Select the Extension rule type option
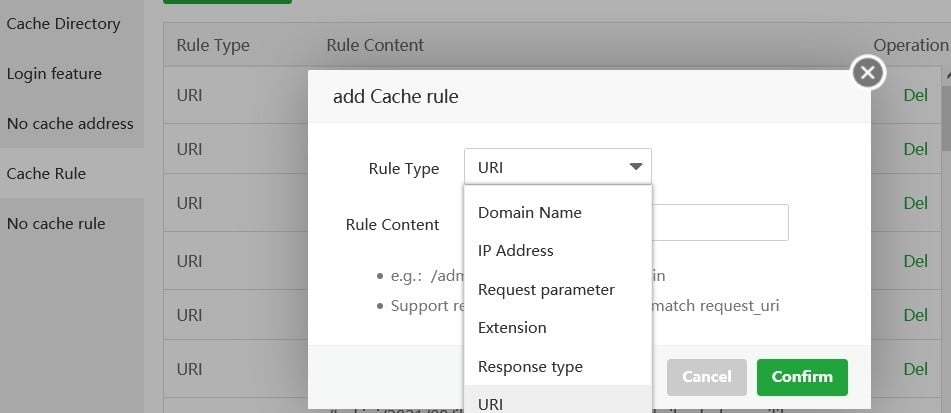The height and width of the screenshot is (413, 951). [x=512, y=327]
